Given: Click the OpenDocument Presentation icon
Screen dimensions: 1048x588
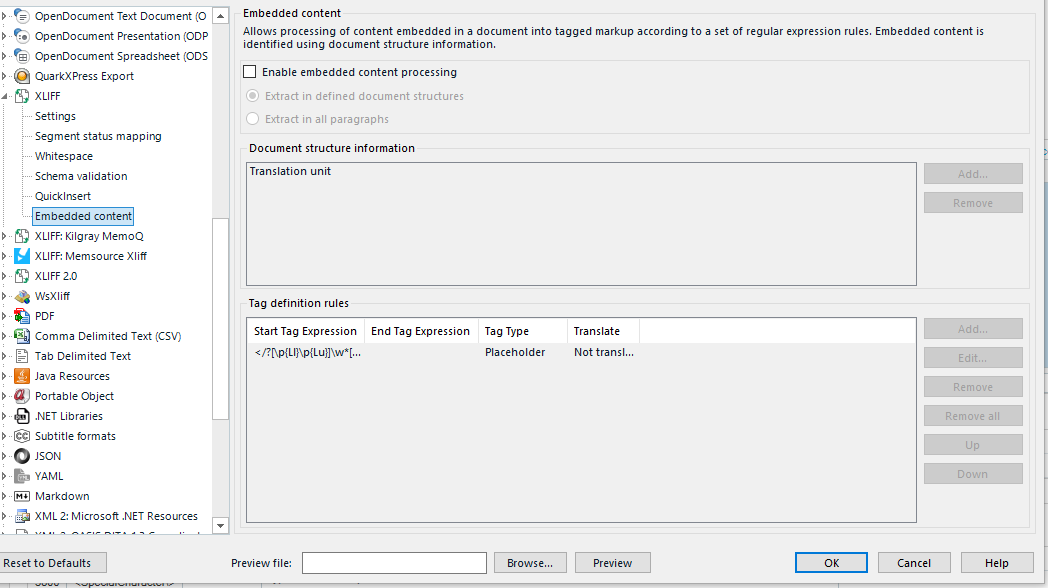Looking at the screenshot, I should [22, 35].
